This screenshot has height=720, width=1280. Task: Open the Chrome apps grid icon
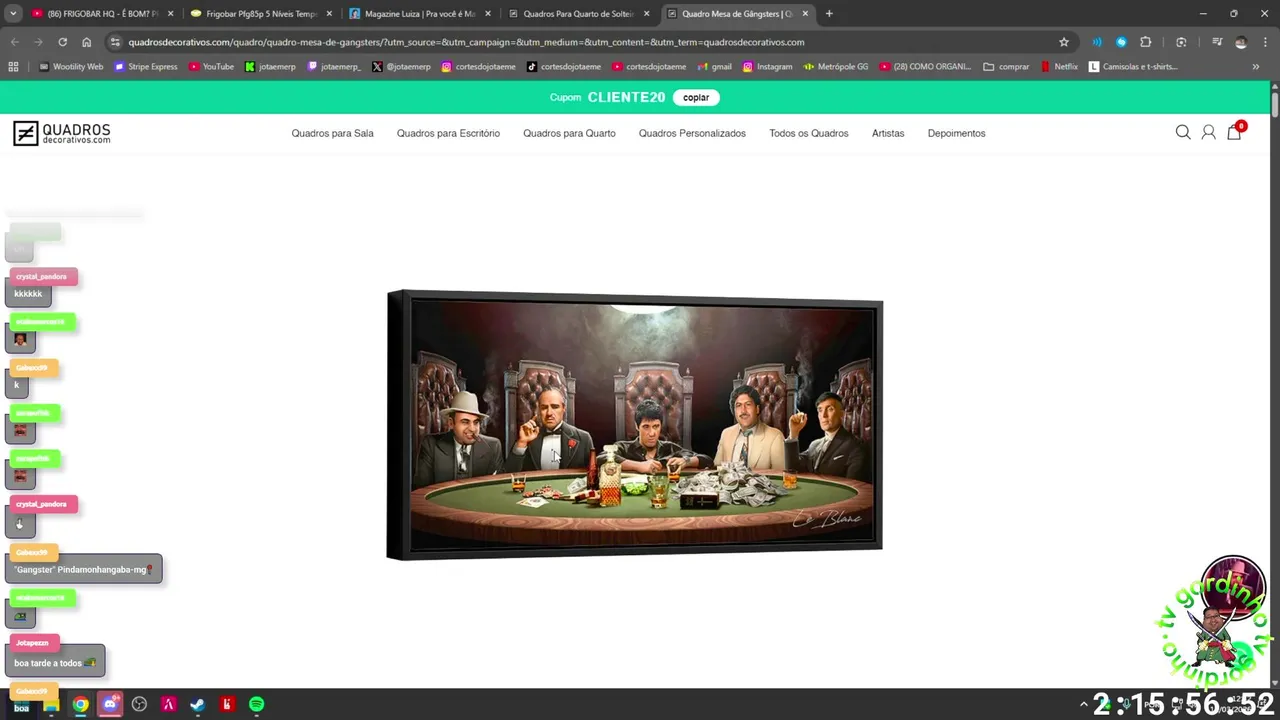(13, 66)
